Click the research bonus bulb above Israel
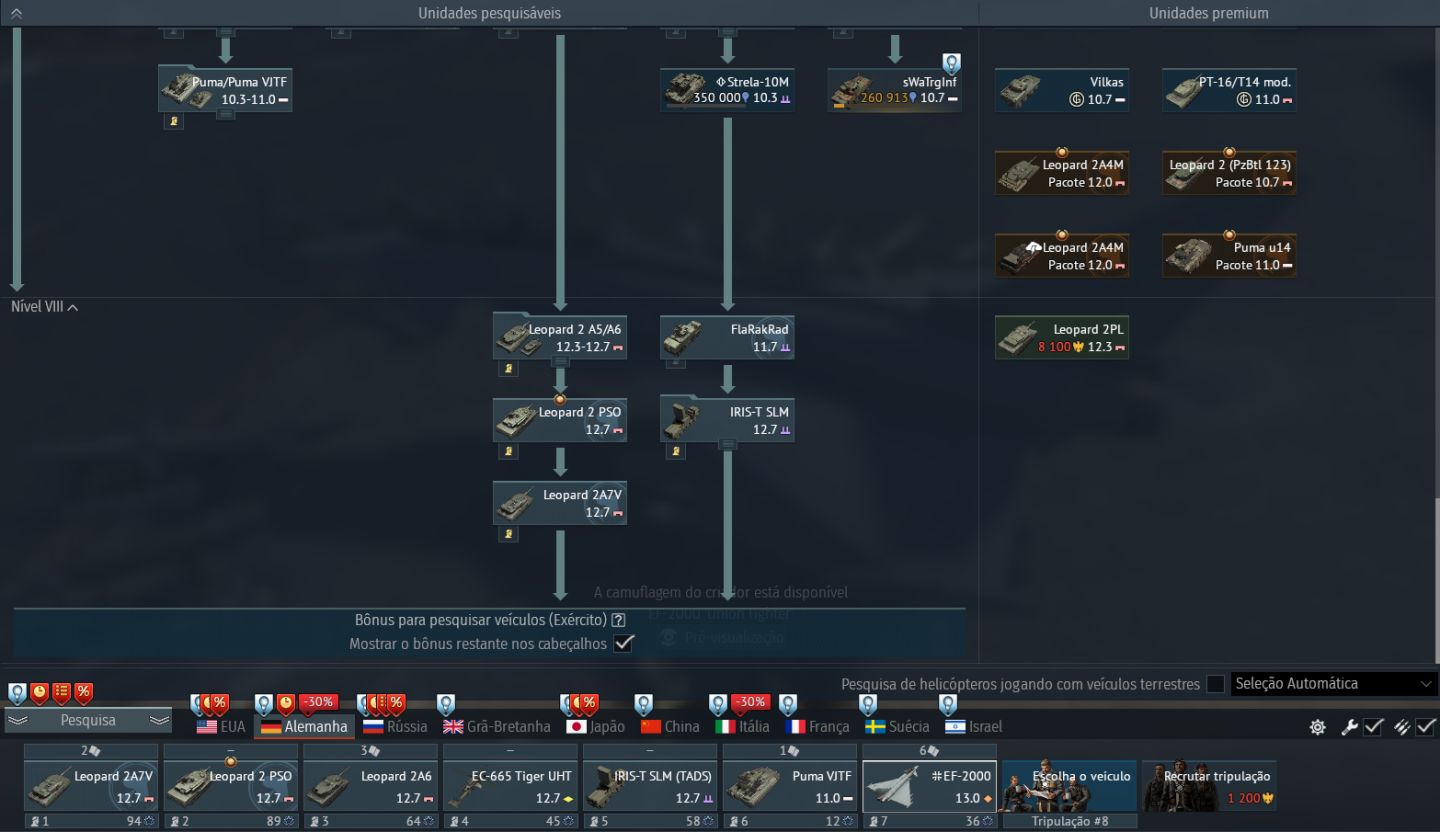 click(x=948, y=705)
